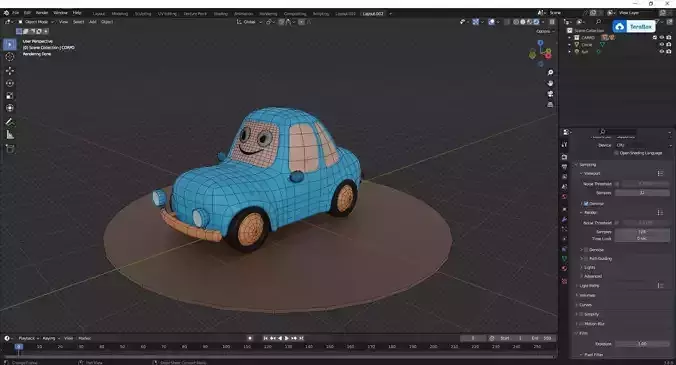Open the Tool properties tab icon
This screenshot has width=676, height=365.
point(564,145)
